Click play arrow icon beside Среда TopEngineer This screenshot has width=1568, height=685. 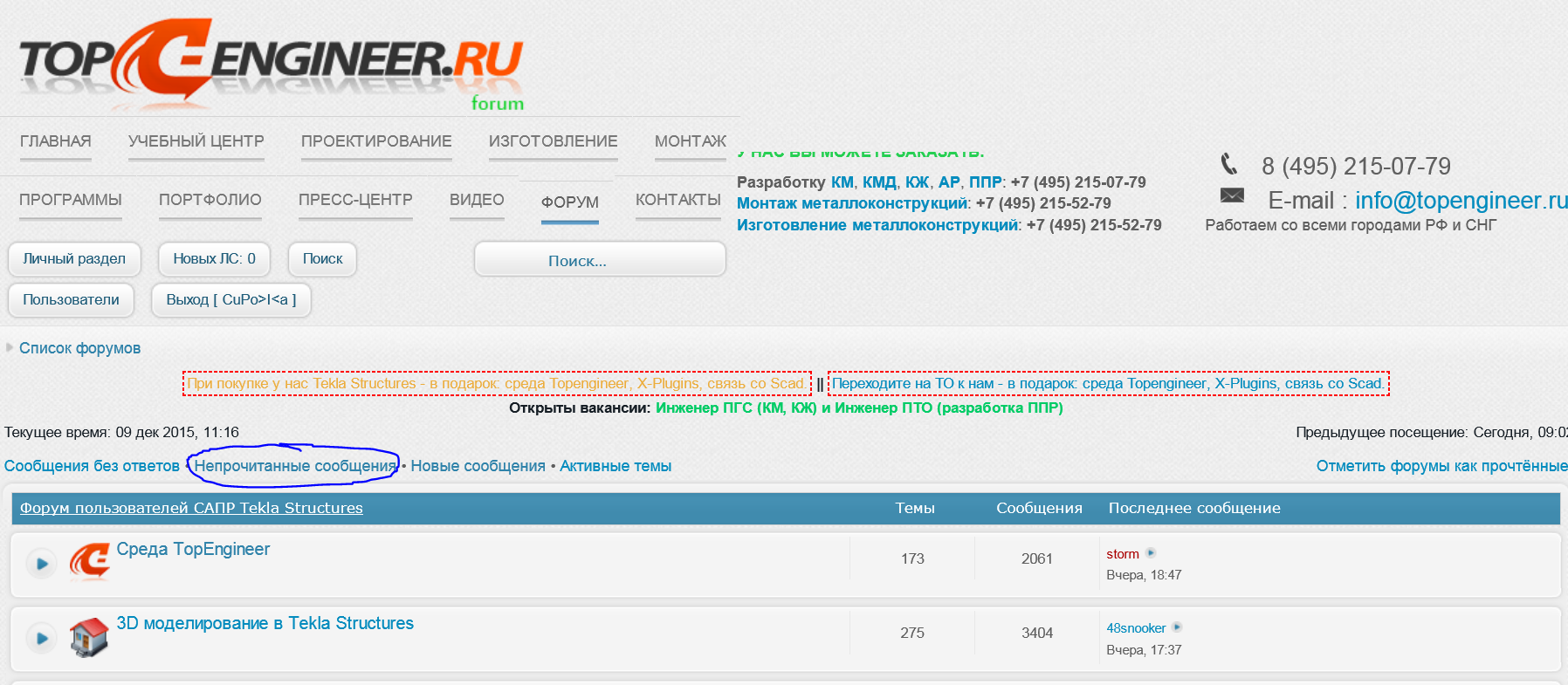(41, 564)
